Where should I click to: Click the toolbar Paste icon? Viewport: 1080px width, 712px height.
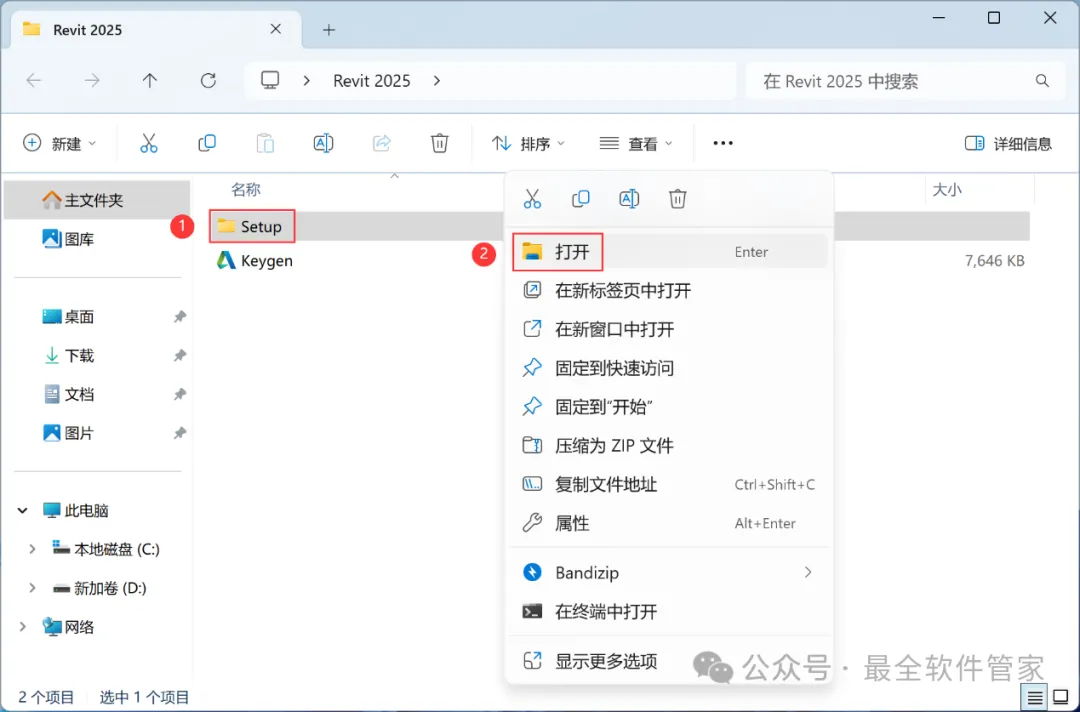[265, 143]
